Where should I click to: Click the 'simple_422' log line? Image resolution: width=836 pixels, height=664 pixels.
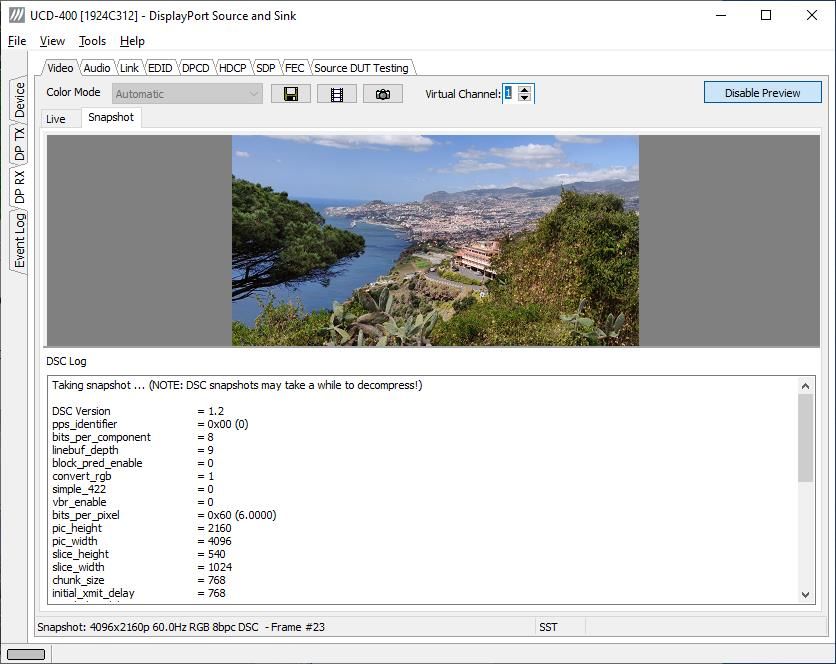(x=133, y=489)
